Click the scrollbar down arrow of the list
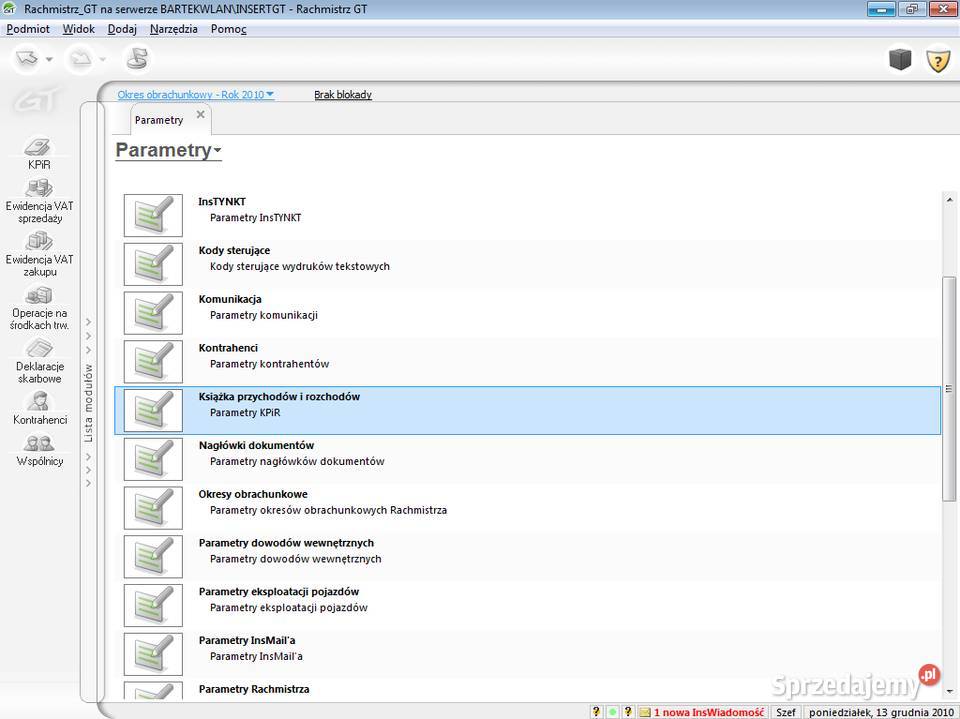 pyautogui.click(x=949, y=691)
